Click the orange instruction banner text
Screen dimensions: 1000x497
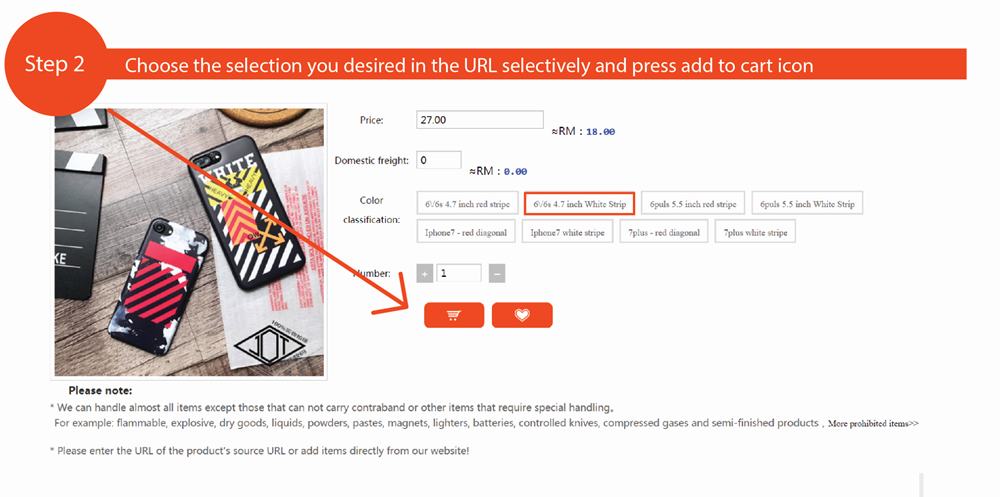point(469,65)
